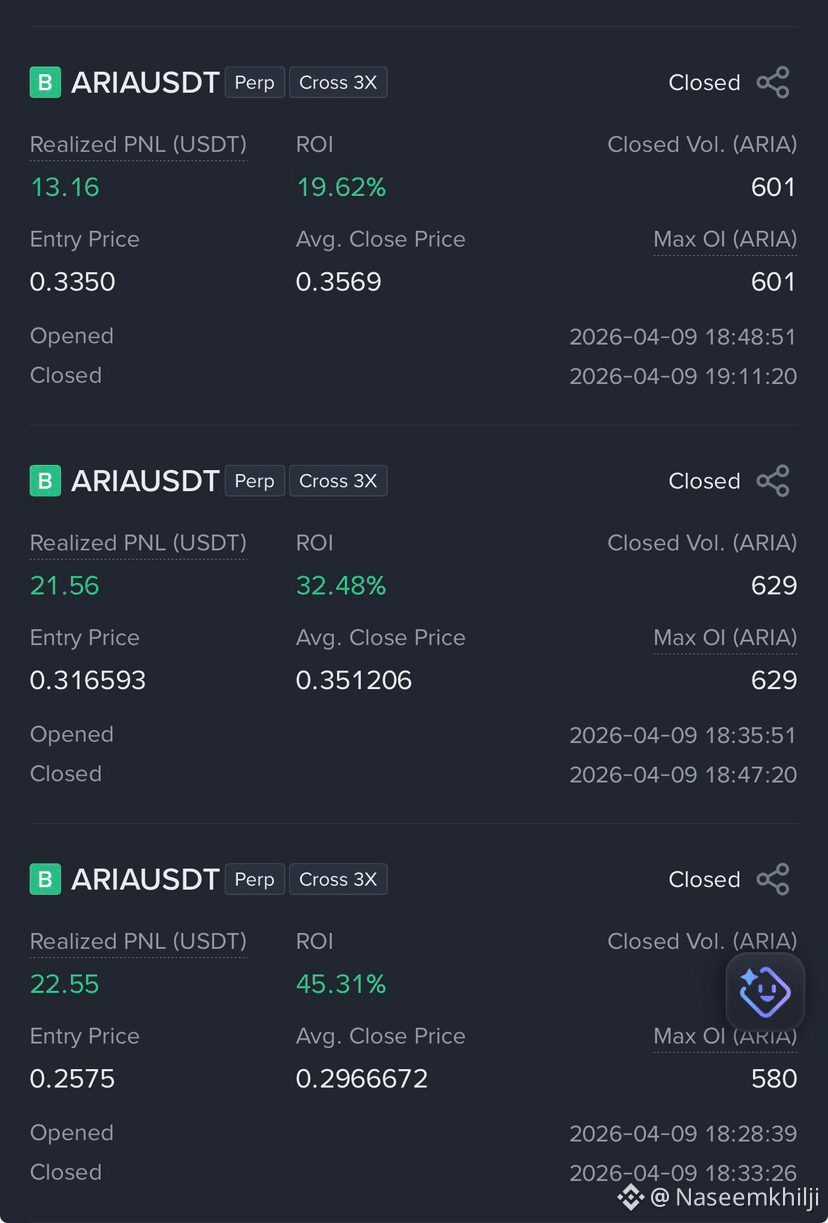The width and height of the screenshot is (828, 1223).
Task: Show Max OI (ARIA) info in first card
Action: (x=725, y=240)
